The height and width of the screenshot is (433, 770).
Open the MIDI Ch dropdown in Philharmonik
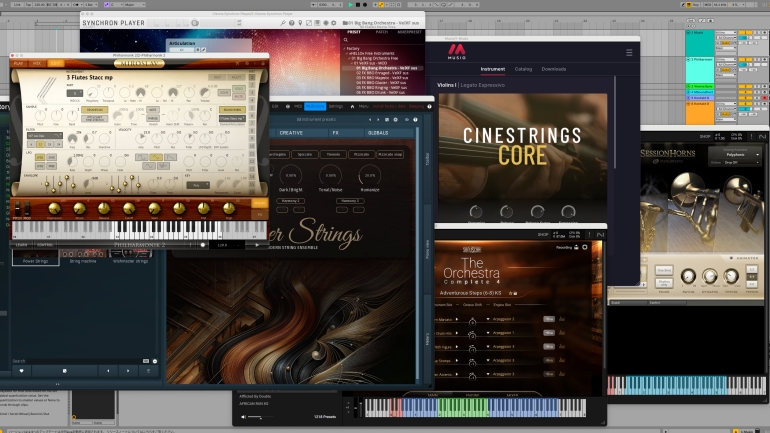tap(75, 93)
